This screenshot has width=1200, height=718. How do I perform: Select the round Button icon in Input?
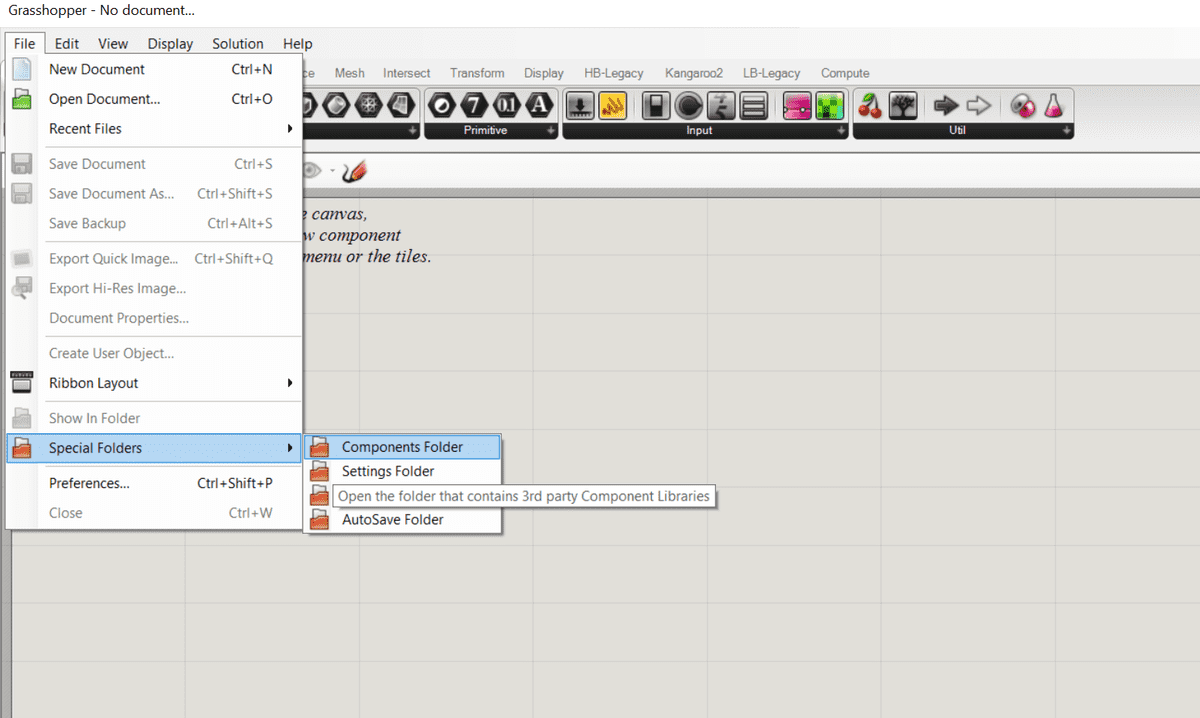pyautogui.click(x=688, y=106)
